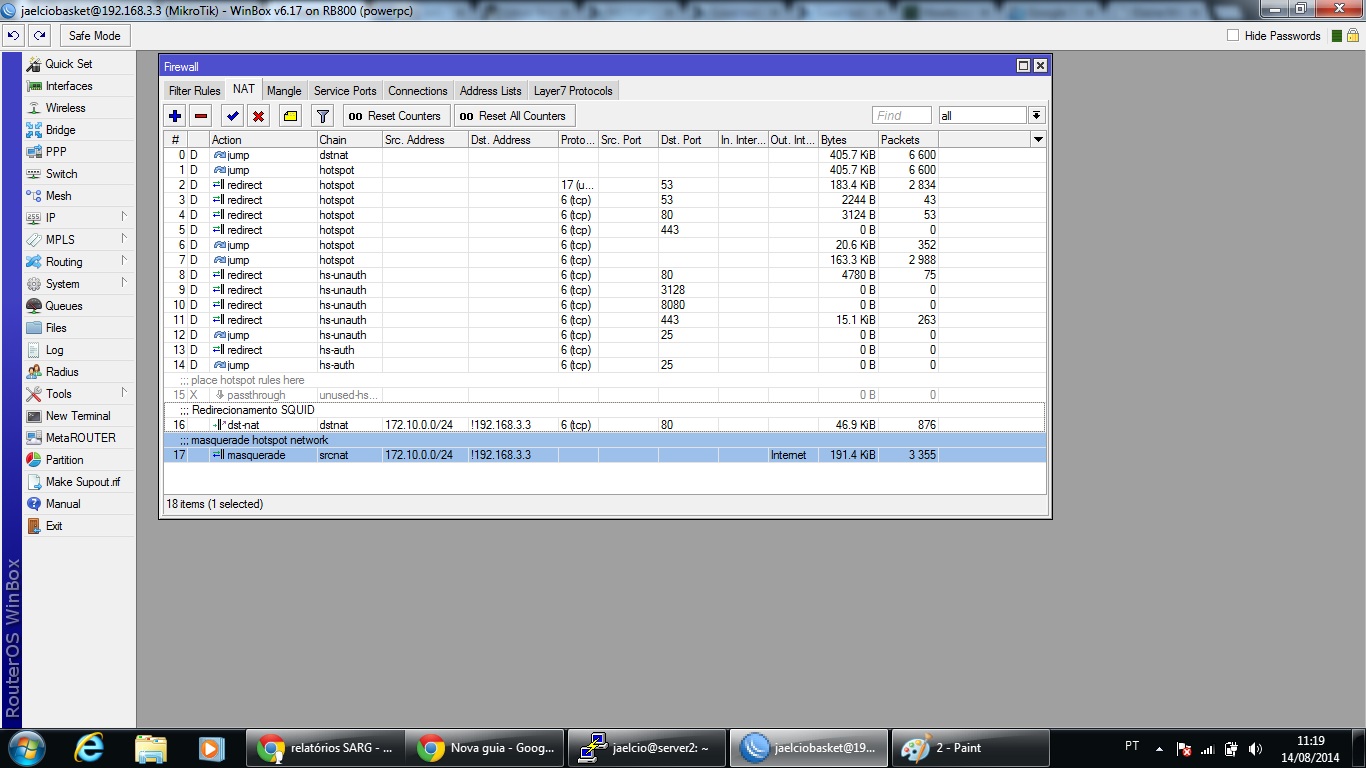Switch to the Filter Rules tab
This screenshot has width=1366, height=768.
click(194, 91)
